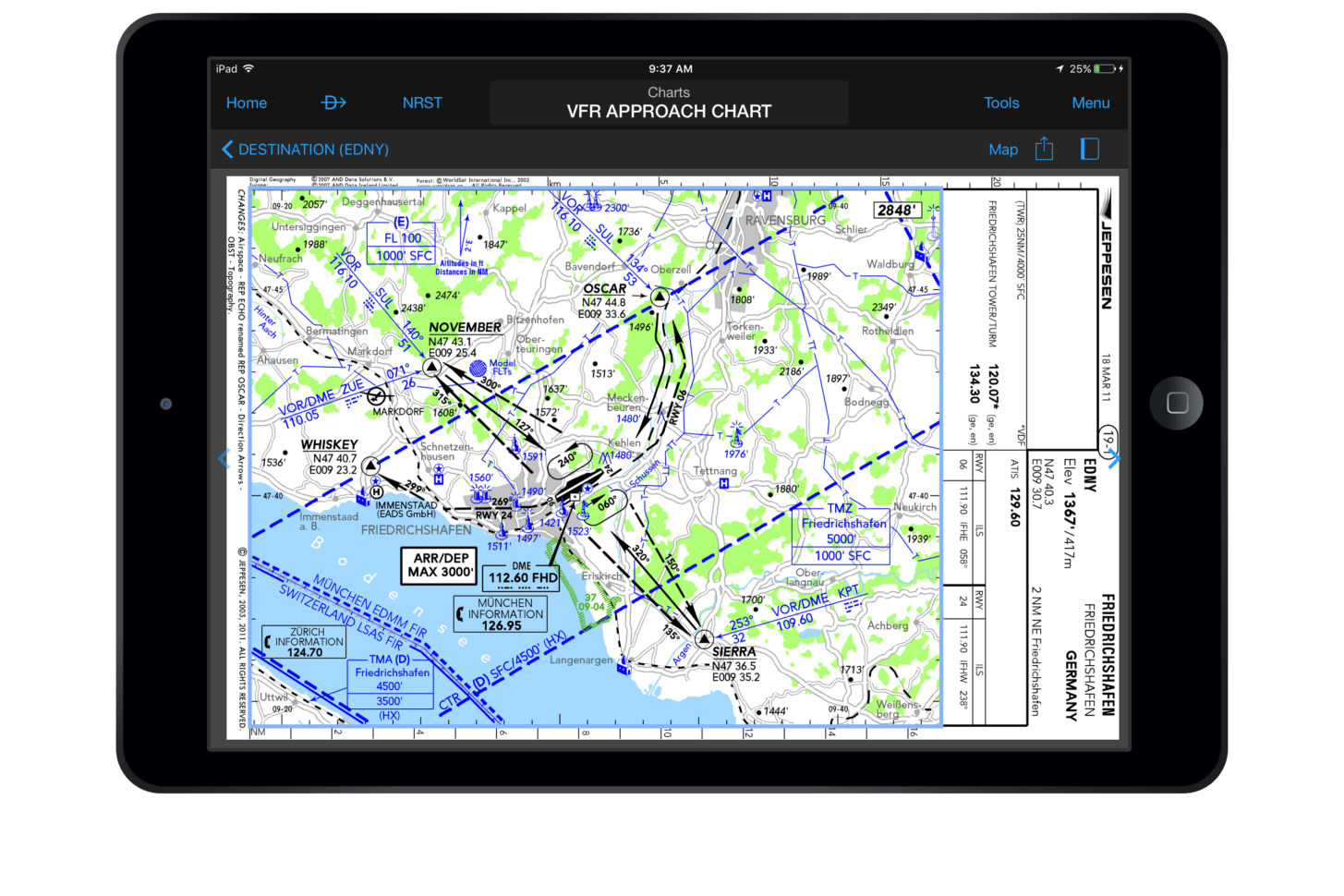The image size is (1344, 896).
Task: Tap the NOVEMBER reporting point triangle
Action: (x=431, y=367)
